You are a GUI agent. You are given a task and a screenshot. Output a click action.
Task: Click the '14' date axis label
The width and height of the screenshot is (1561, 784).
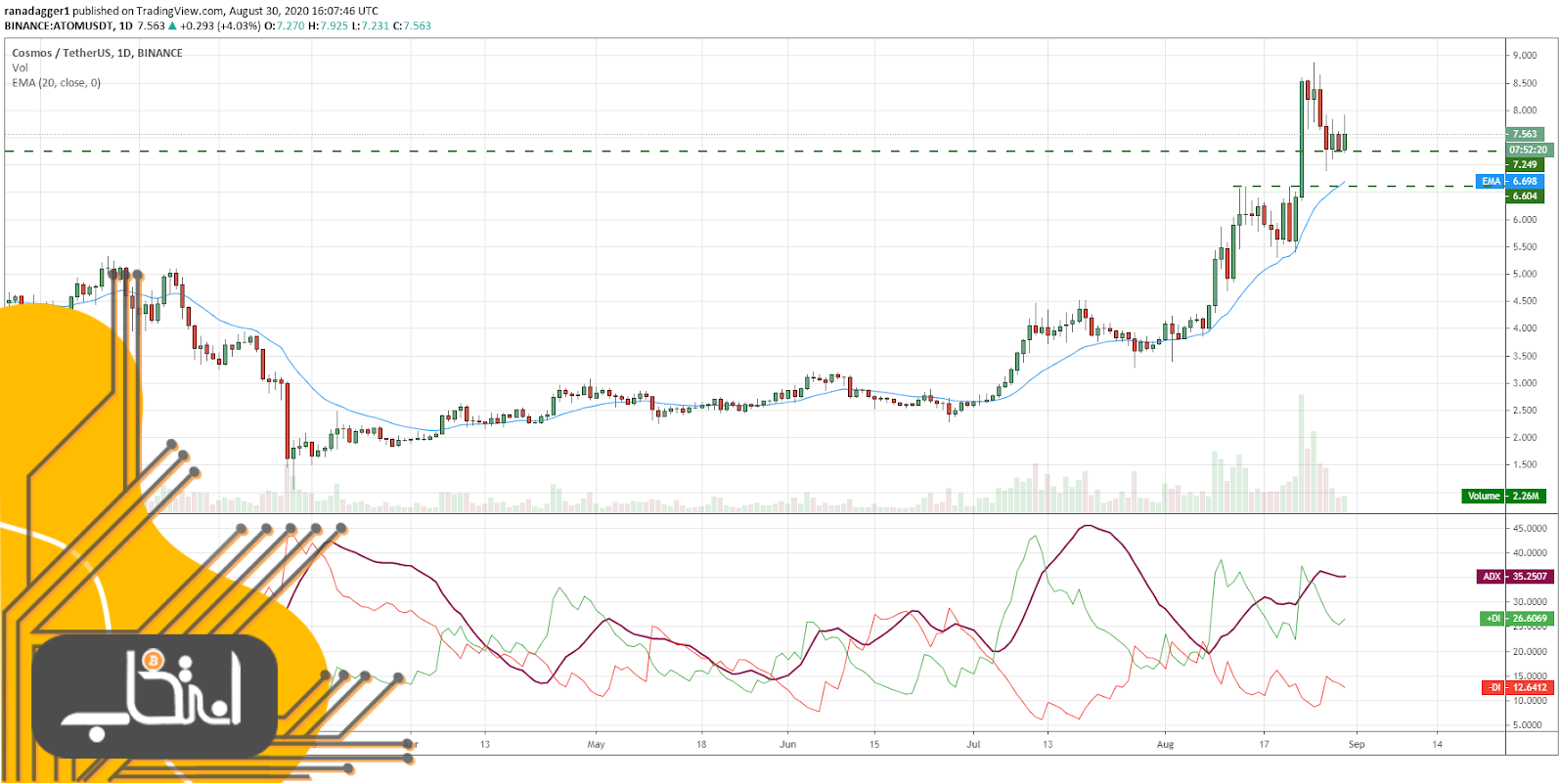pos(1438,744)
